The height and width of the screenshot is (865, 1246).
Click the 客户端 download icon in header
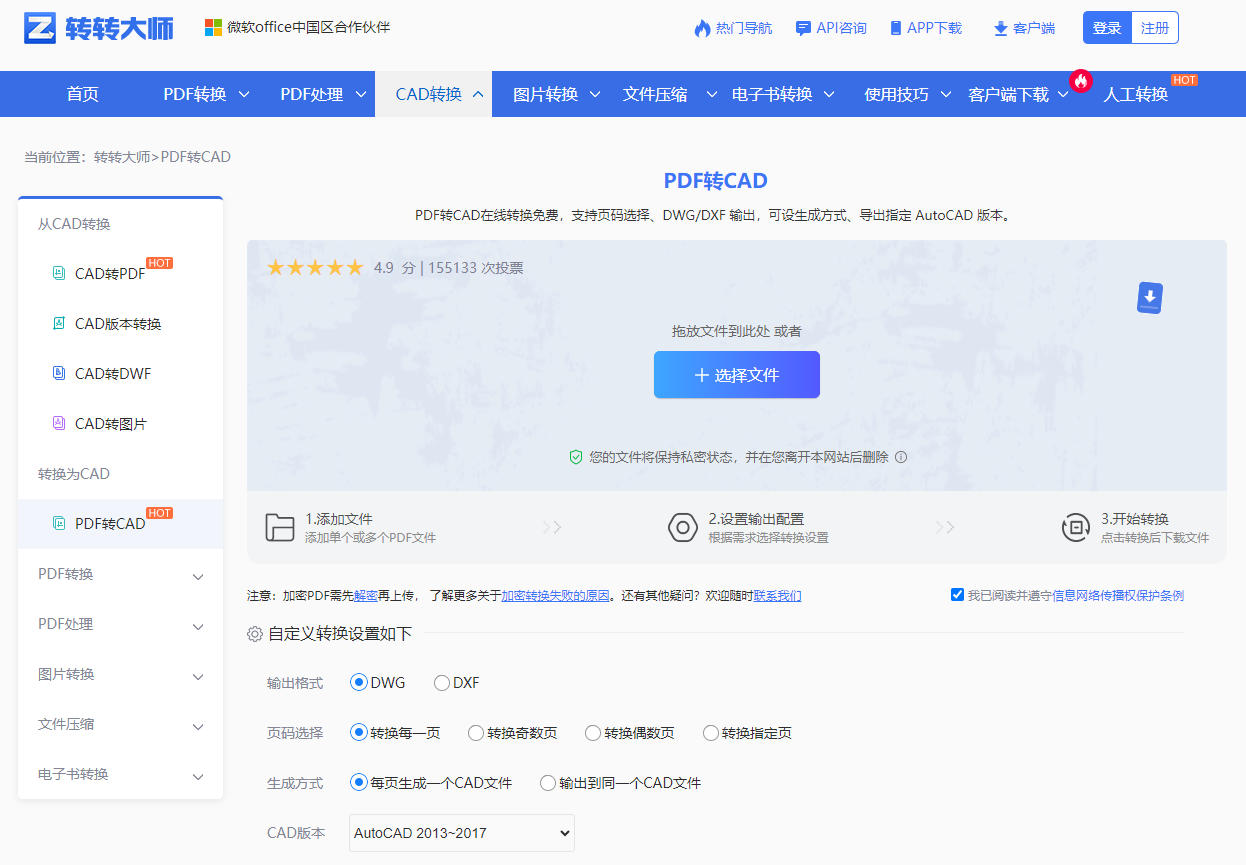click(1000, 27)
